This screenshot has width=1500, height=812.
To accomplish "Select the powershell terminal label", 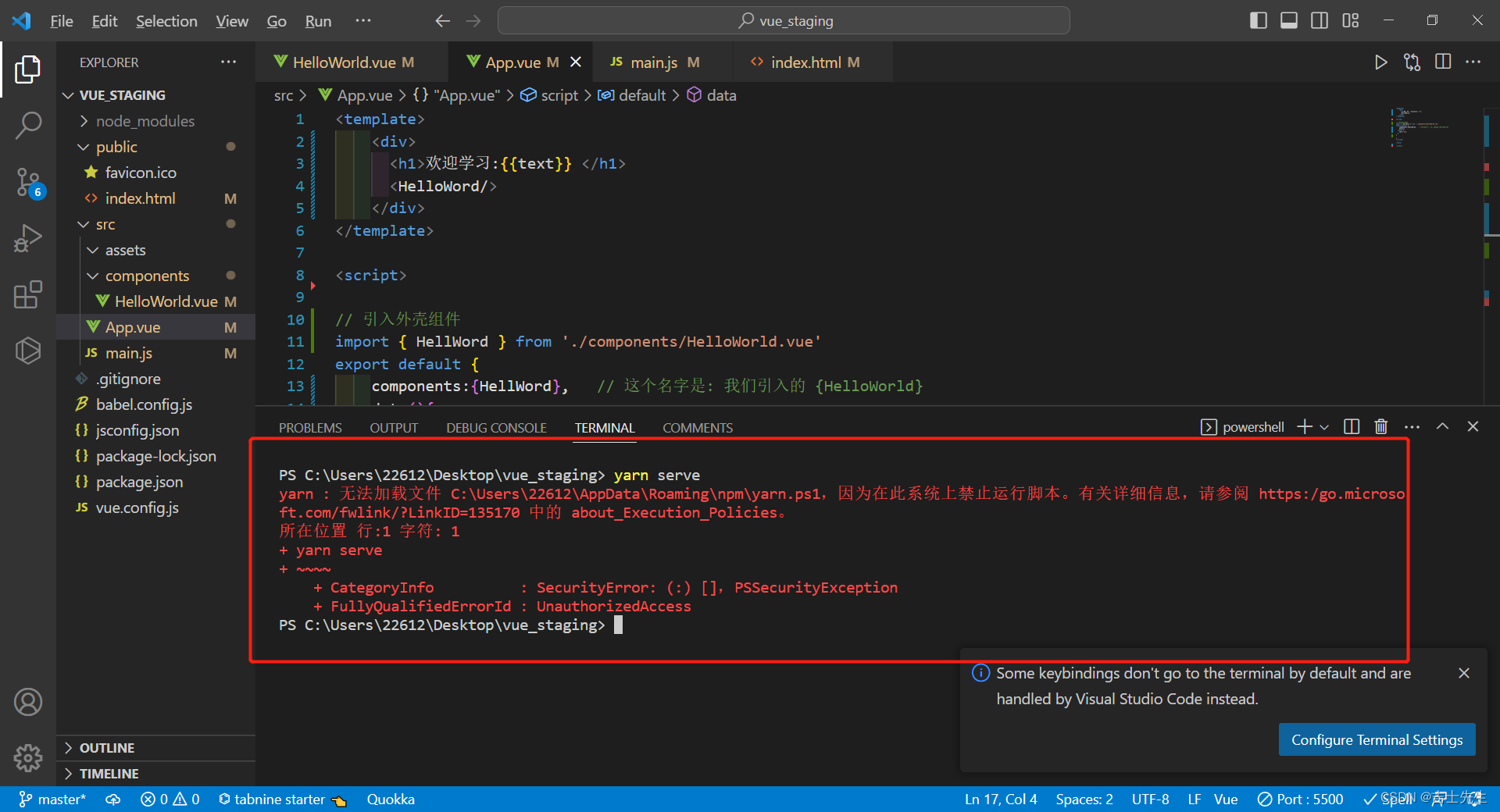I will click(1242, 427).
